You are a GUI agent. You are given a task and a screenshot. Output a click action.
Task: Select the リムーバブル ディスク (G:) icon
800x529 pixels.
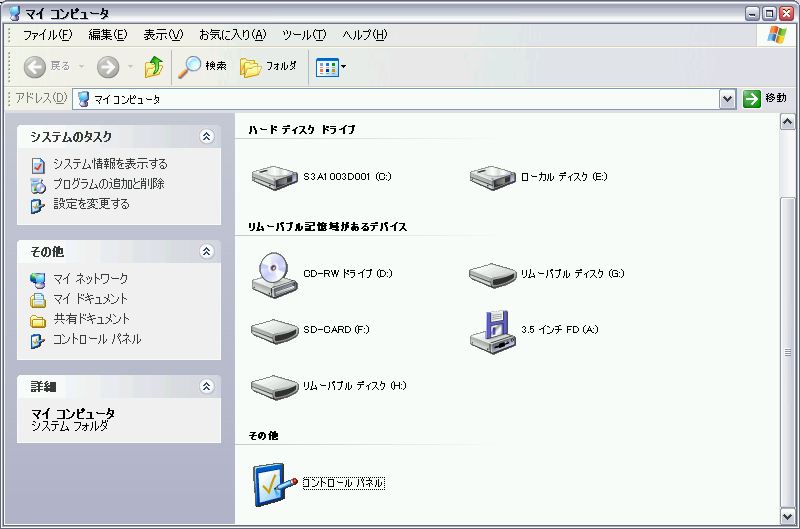(x=491, y=273)
